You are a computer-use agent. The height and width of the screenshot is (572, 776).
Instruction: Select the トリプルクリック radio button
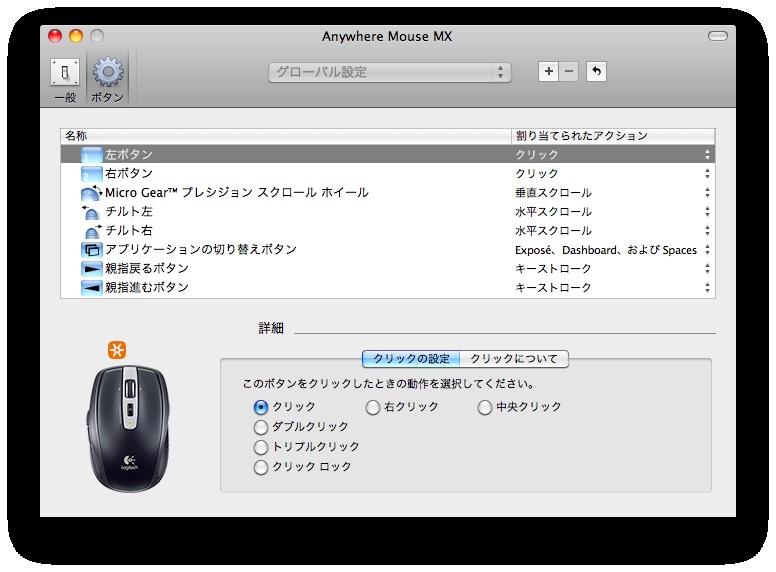coord(261,447)
